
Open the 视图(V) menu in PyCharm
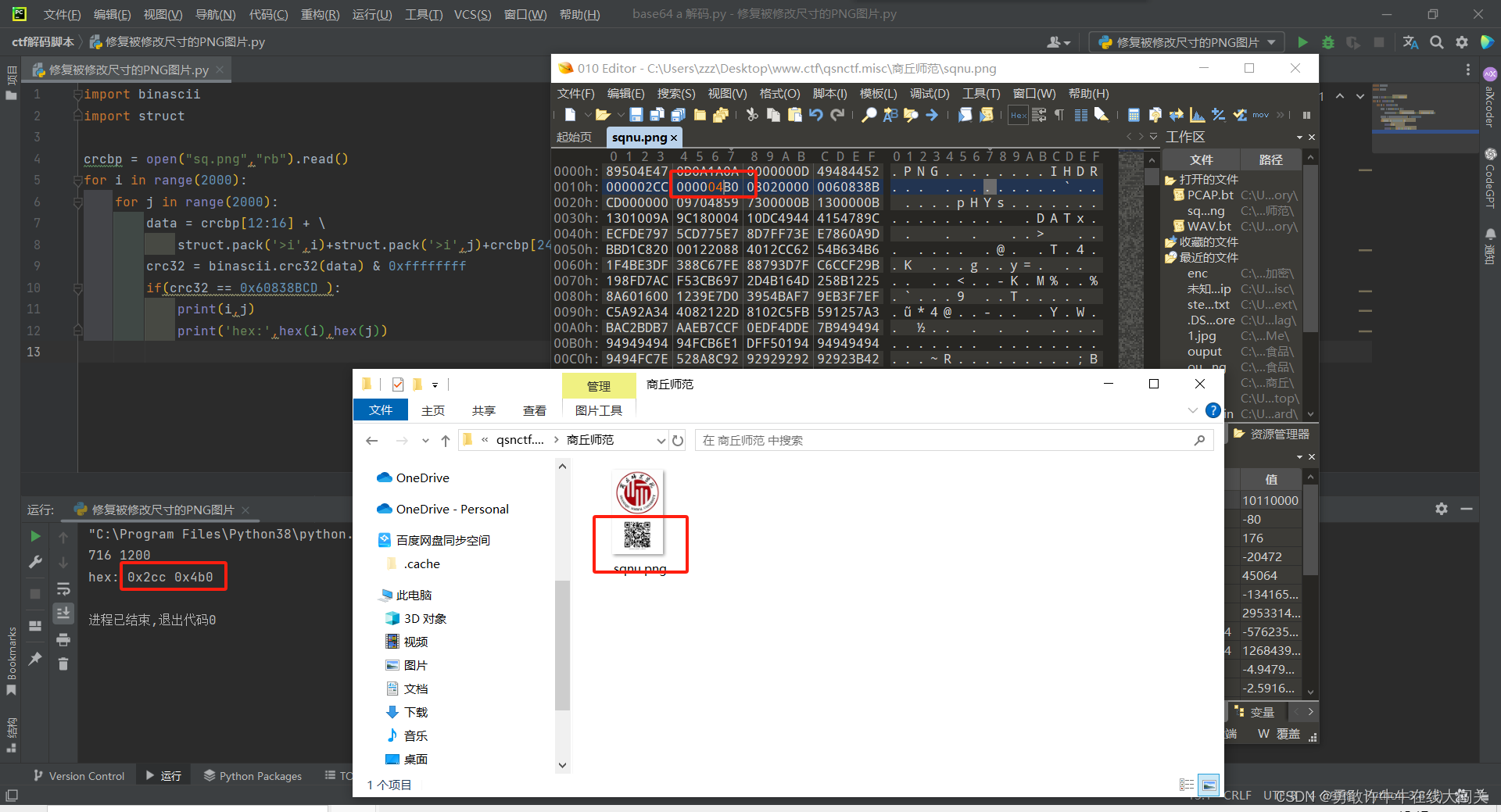pyautogui.click(x=163, y=13)
